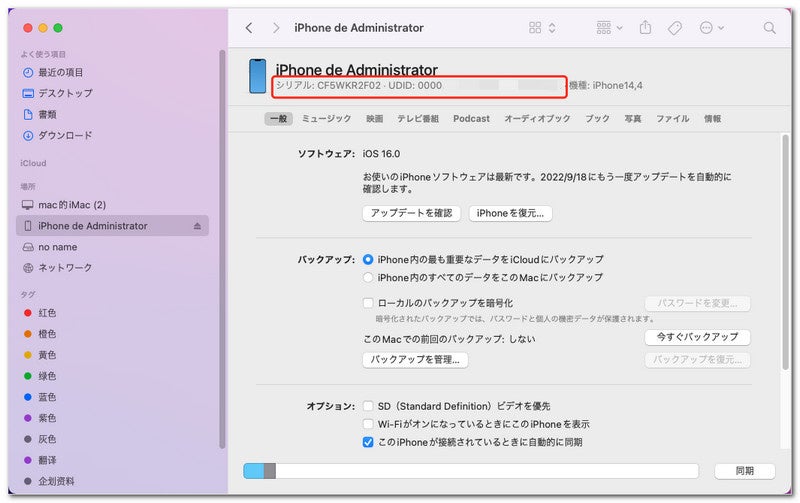Switch to the オーディオブック tab
The height and width of the screenshot is (503, 800).
[537, 118]
